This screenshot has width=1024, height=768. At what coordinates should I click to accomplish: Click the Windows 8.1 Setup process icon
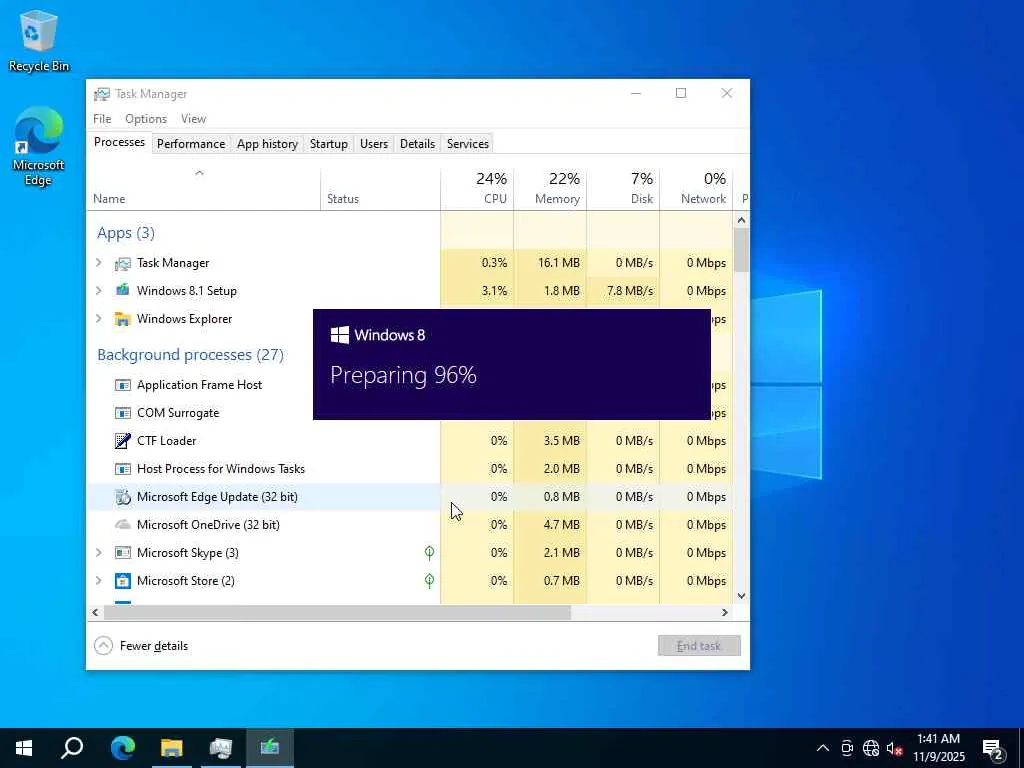[x=123, y=291]
